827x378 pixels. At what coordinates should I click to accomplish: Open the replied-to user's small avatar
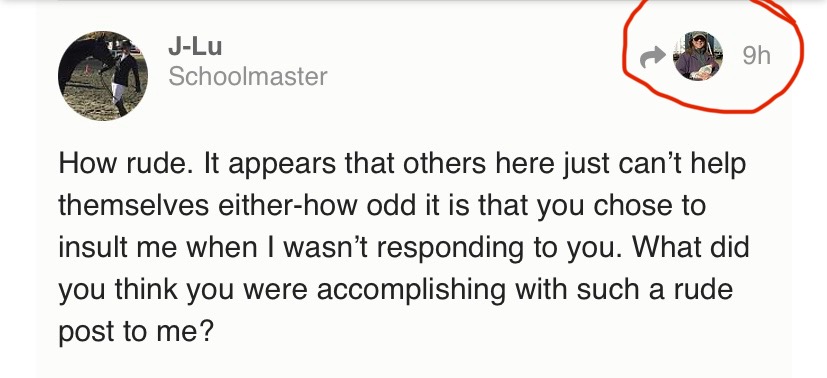(x=698, y=55)
